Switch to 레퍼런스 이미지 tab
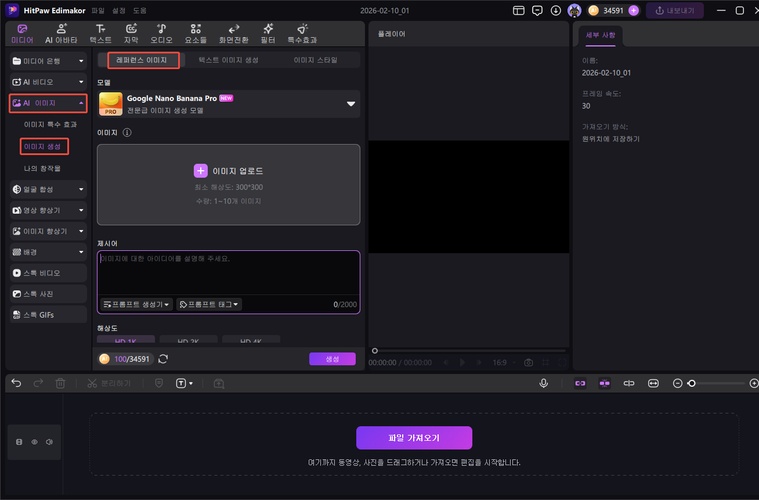Screen dimensions: 759x500 tap(143, 60)
